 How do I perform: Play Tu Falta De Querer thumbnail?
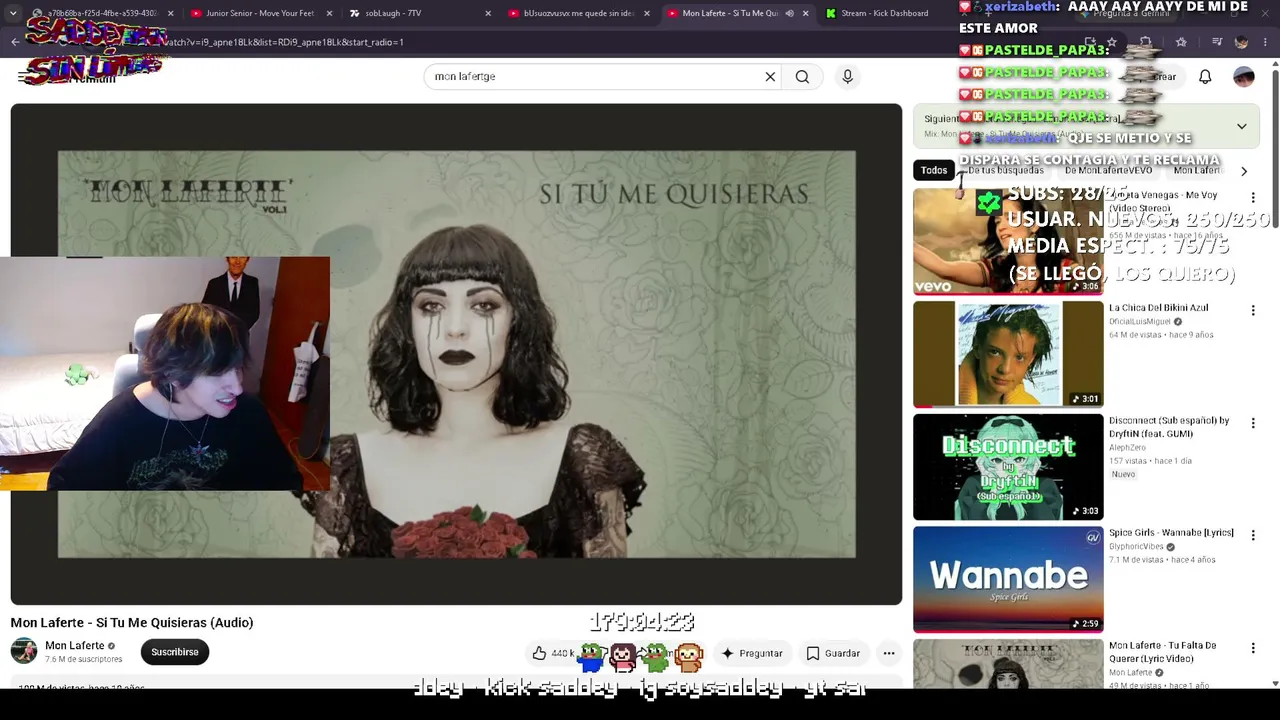pos(1008,664)
